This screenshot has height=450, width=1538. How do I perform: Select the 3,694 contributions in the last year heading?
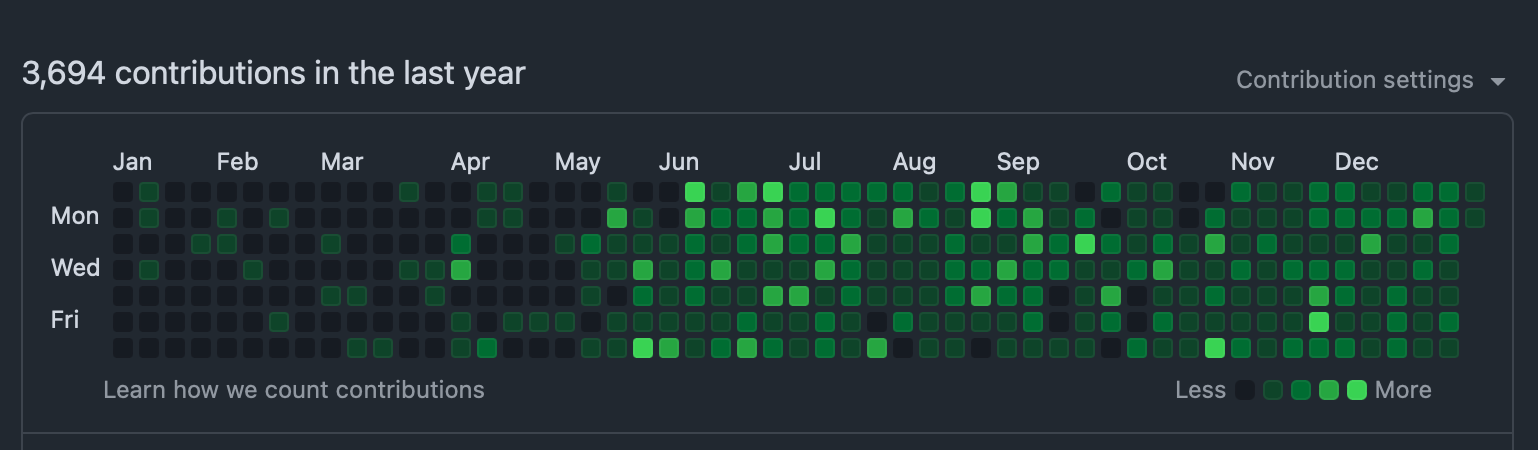pos(273,73)
